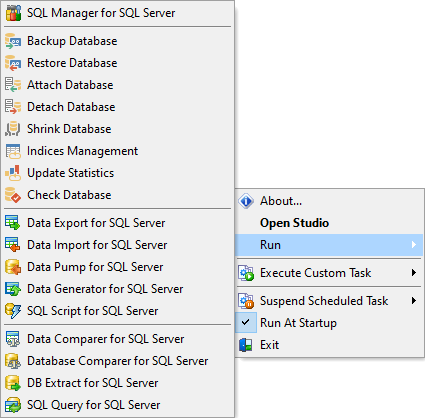Choose Exit from the tray menu
Viewport: 425px width, 418px height.
point(329,345)
